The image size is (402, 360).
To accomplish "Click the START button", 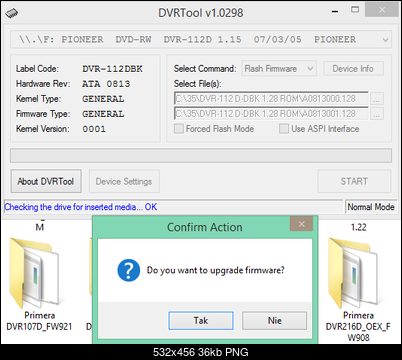I will click(x=354, y=181).
